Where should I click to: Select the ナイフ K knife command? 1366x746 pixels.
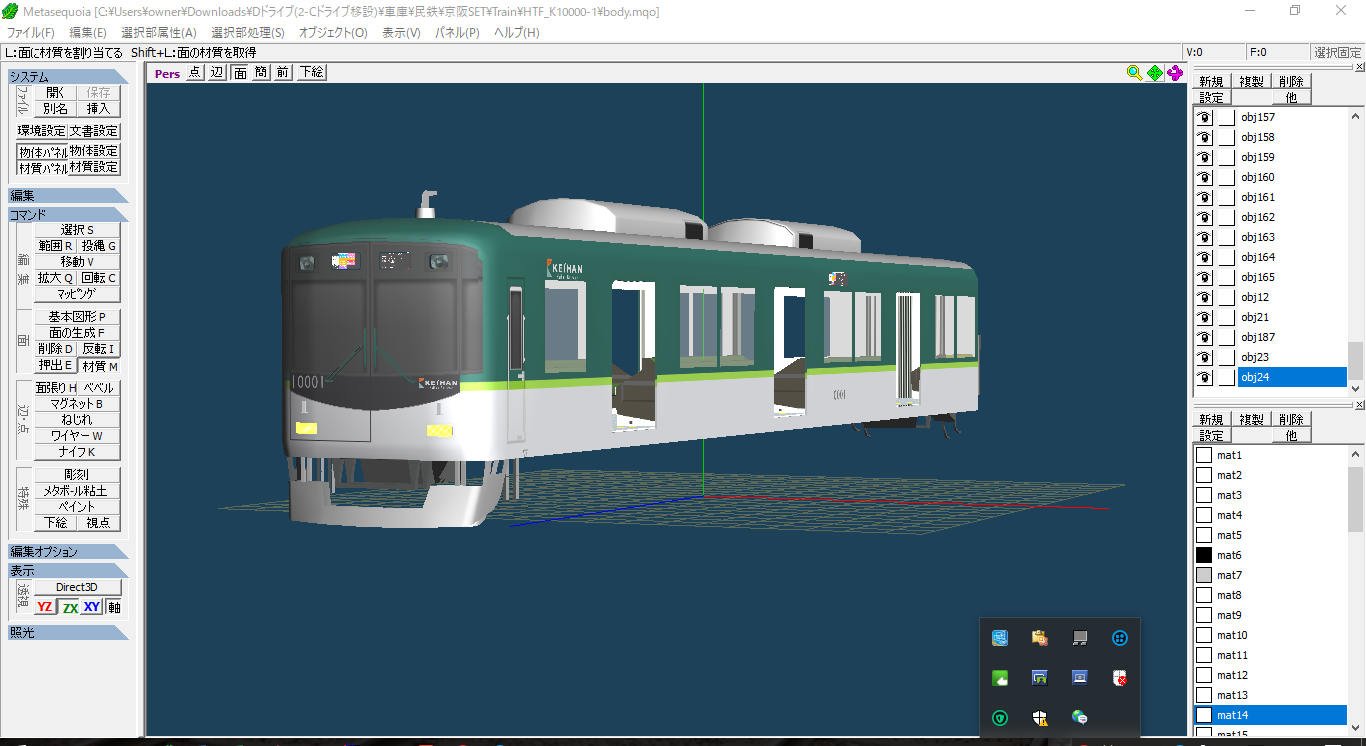click(77, 452)
